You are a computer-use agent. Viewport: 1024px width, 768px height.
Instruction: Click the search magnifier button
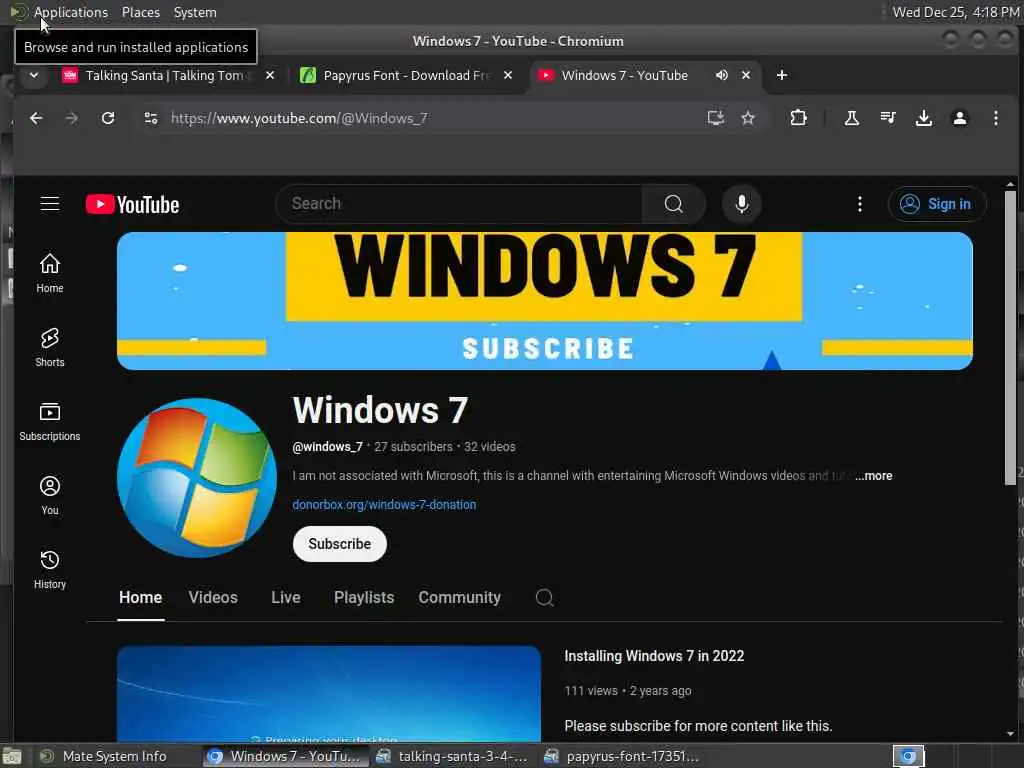[673, 204]
